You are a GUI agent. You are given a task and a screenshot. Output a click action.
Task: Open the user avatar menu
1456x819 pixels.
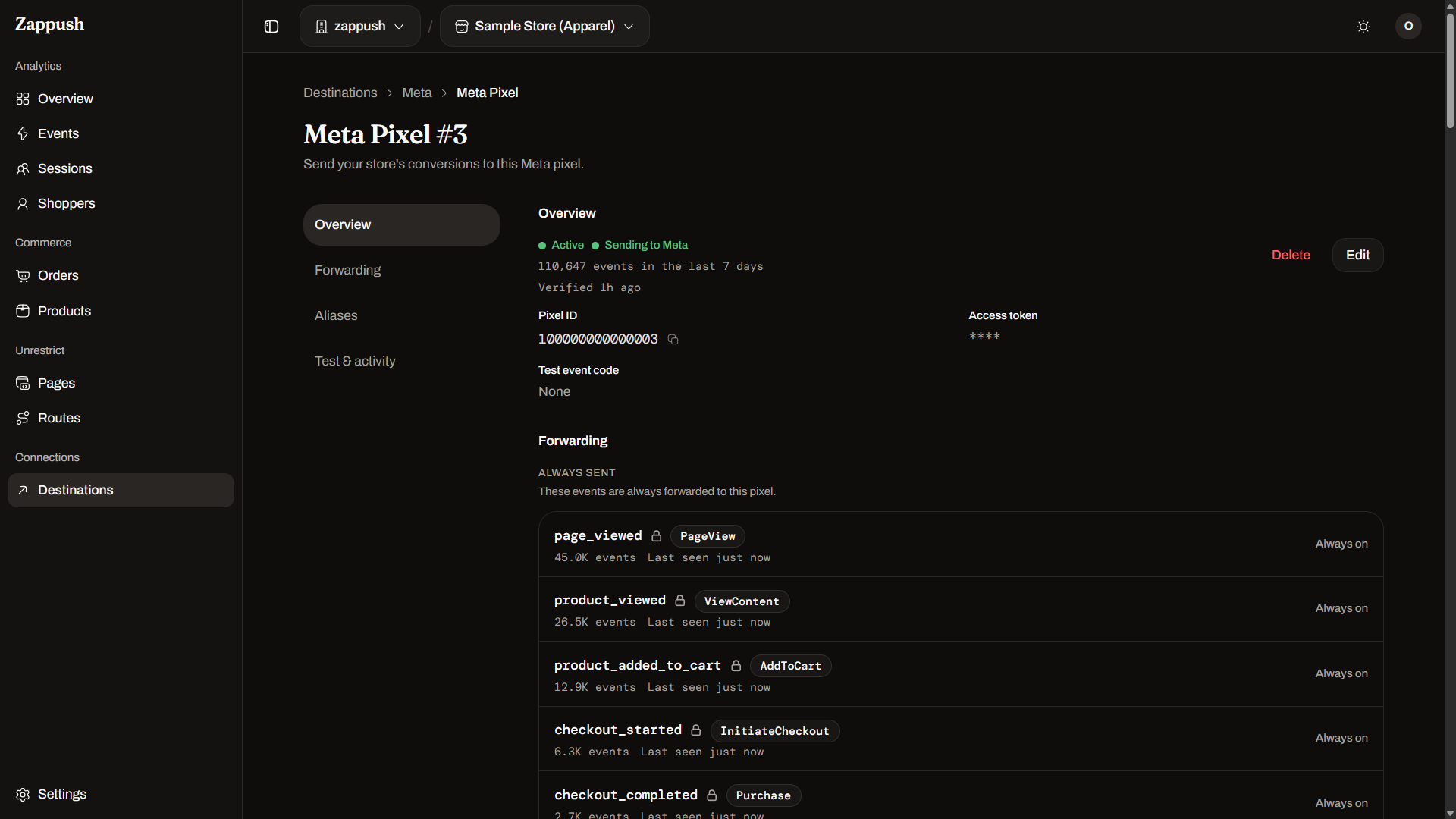coord(1408,26)
